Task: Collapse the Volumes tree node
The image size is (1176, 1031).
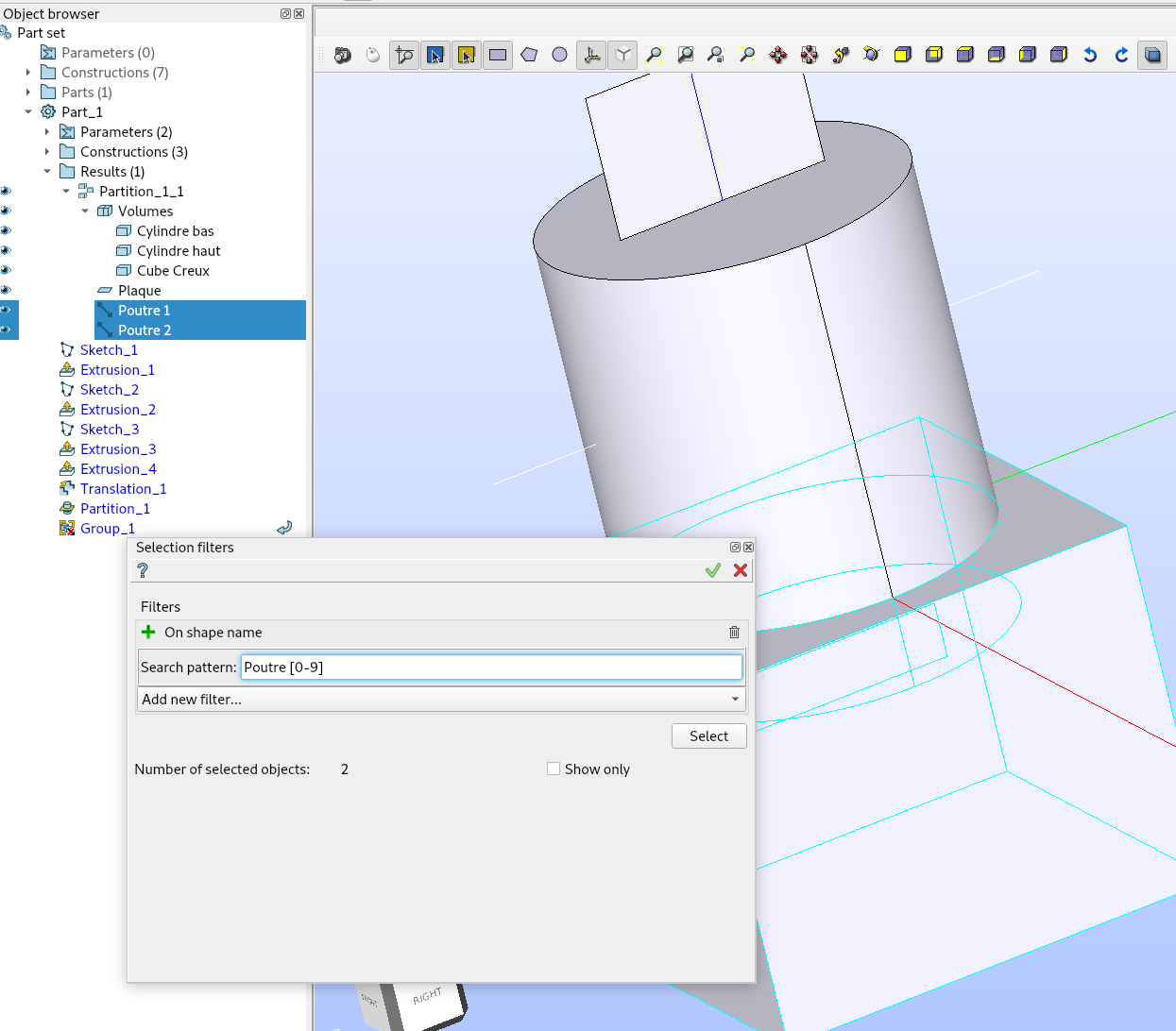Action: [x=85, y=211]
